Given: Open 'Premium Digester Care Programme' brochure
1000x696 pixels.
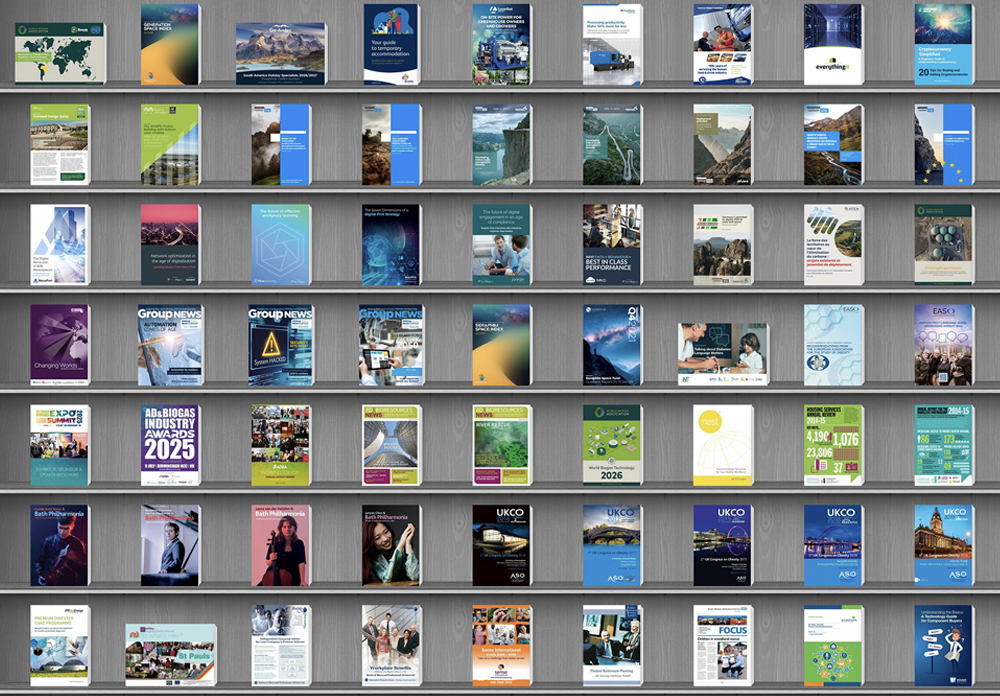Looking at the screenshot, I should 60,646.
